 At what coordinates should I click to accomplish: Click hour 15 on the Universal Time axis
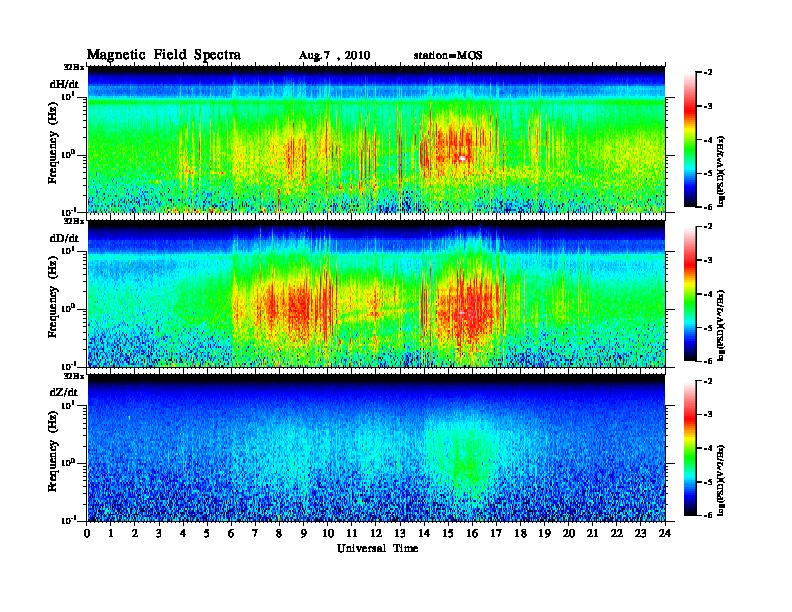(449, 534)
